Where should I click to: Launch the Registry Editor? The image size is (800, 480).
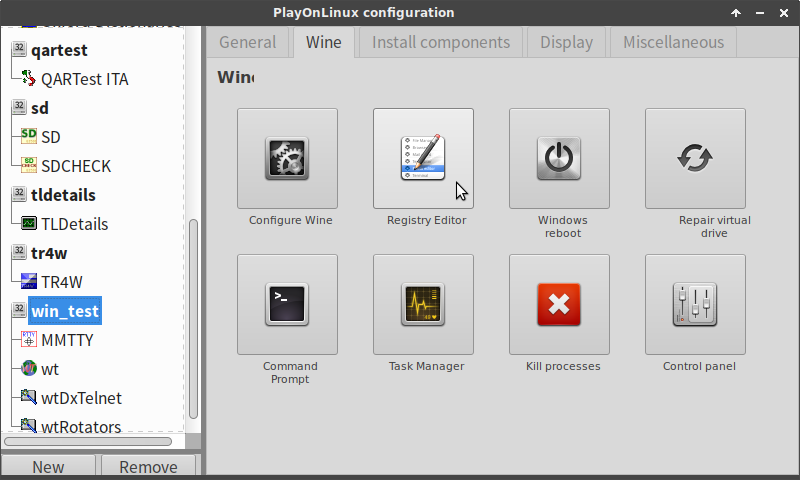(x=423, y=158)
